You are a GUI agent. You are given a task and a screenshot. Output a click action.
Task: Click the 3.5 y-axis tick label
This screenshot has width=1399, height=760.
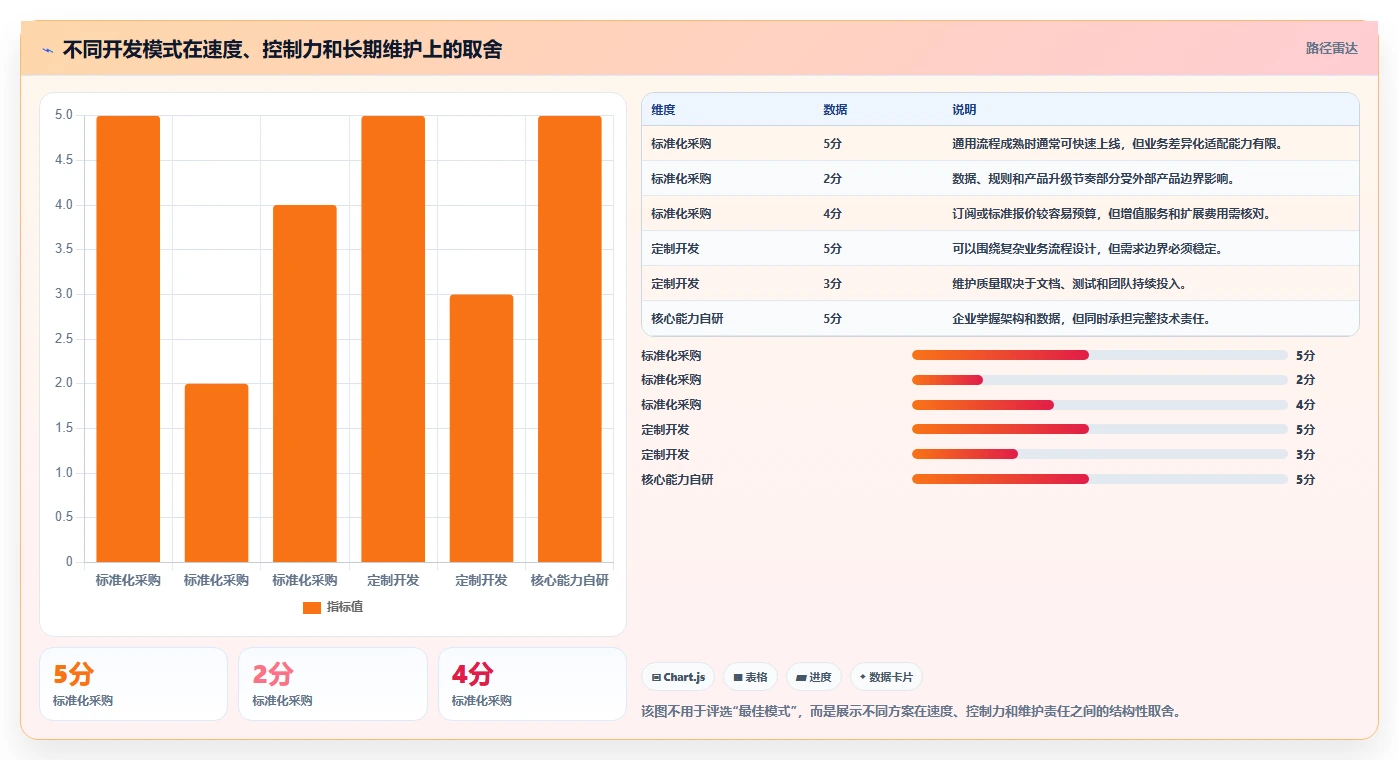click(x=63, y=250)
